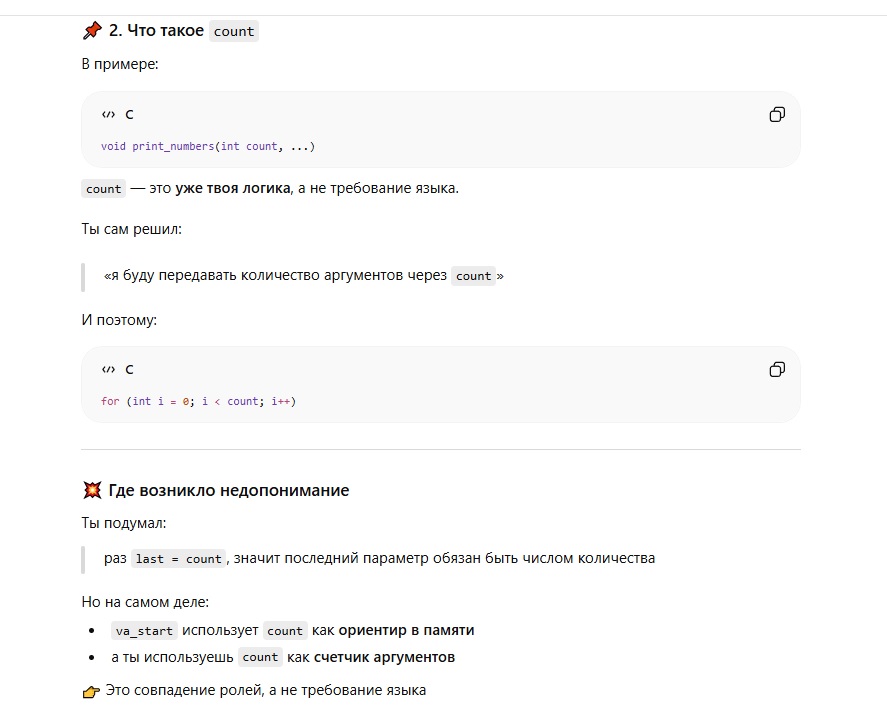
Task: Click the heading 'Где возникло недопонимание'
Action: tap(229, 491)
